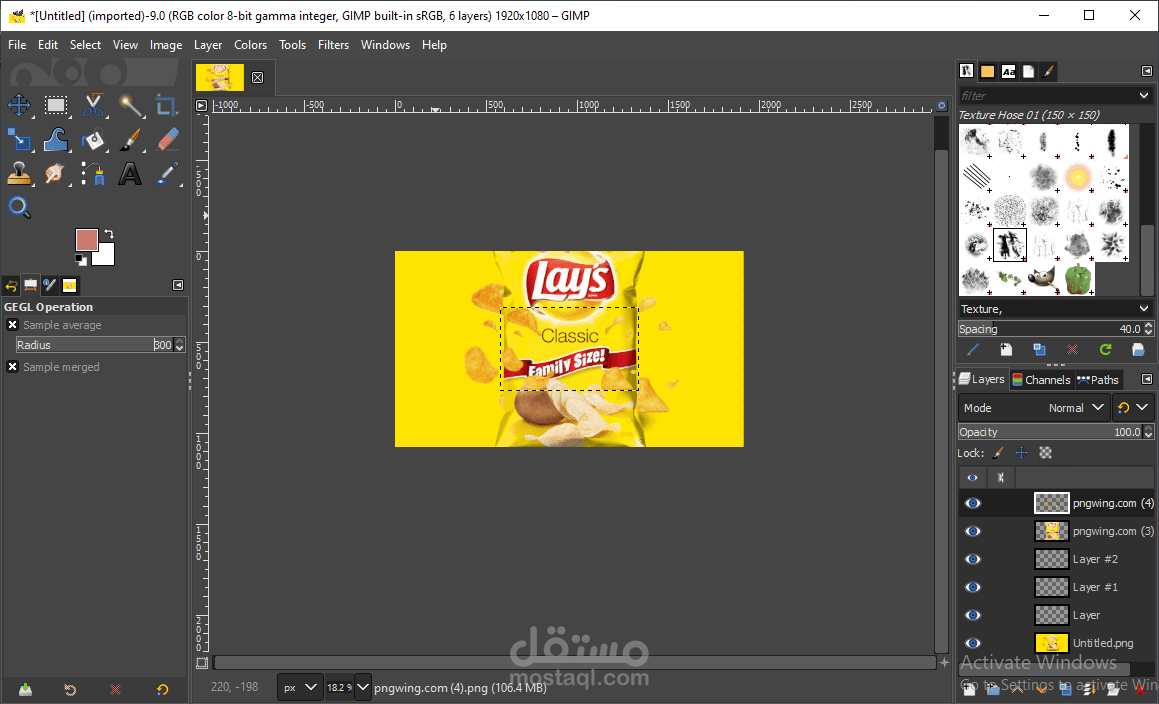Switch to the Channels tab

tap(1041, 379)
